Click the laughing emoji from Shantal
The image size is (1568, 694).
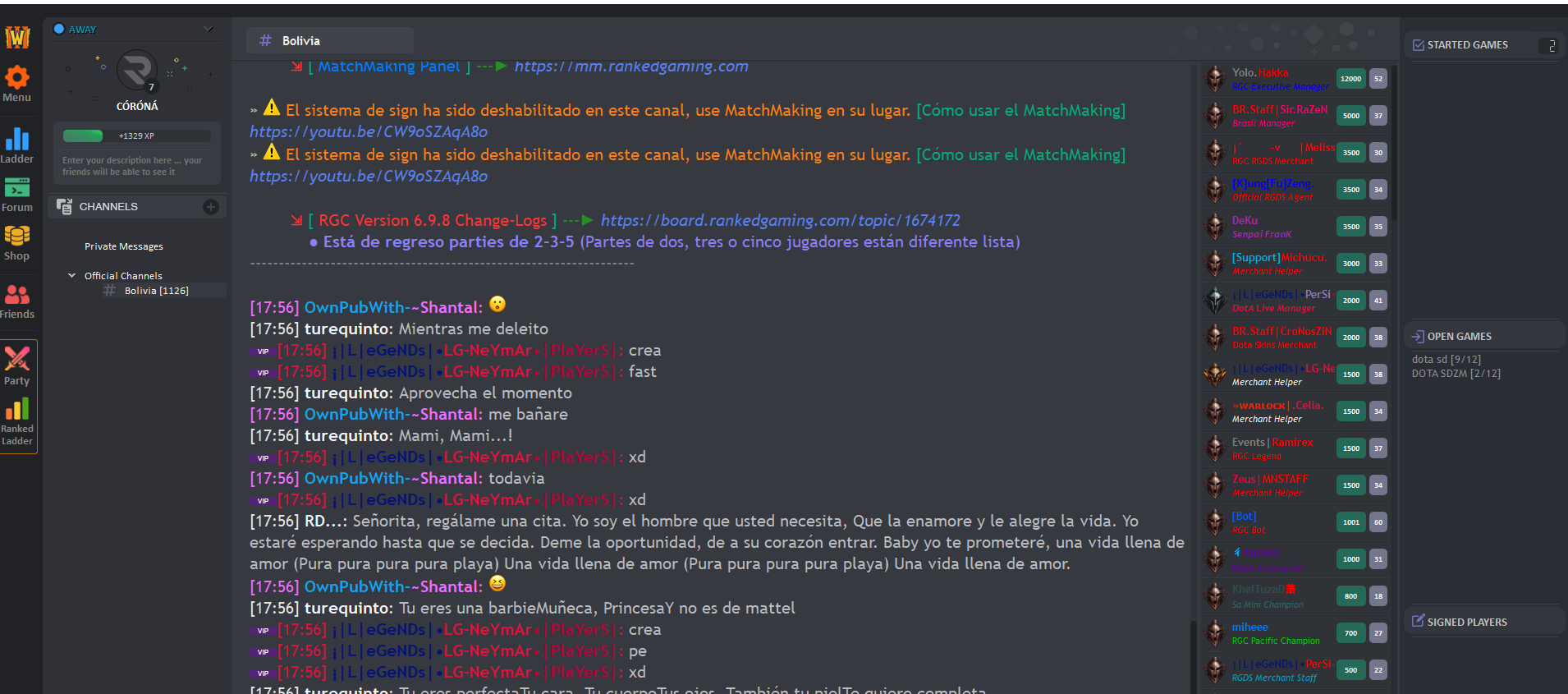497,583
